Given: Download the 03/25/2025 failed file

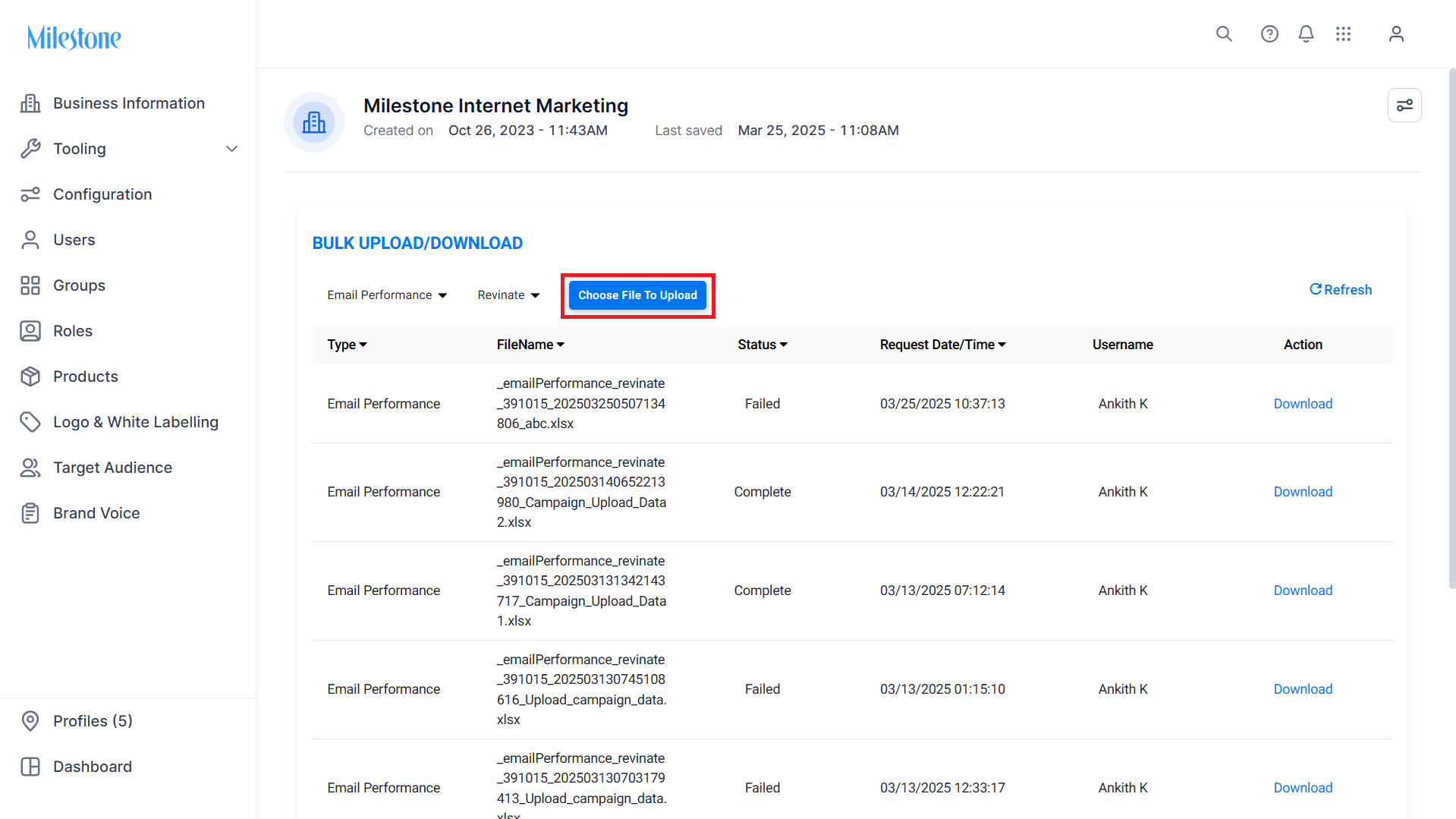Looking at the screenshot, I should click(1303, 404).
